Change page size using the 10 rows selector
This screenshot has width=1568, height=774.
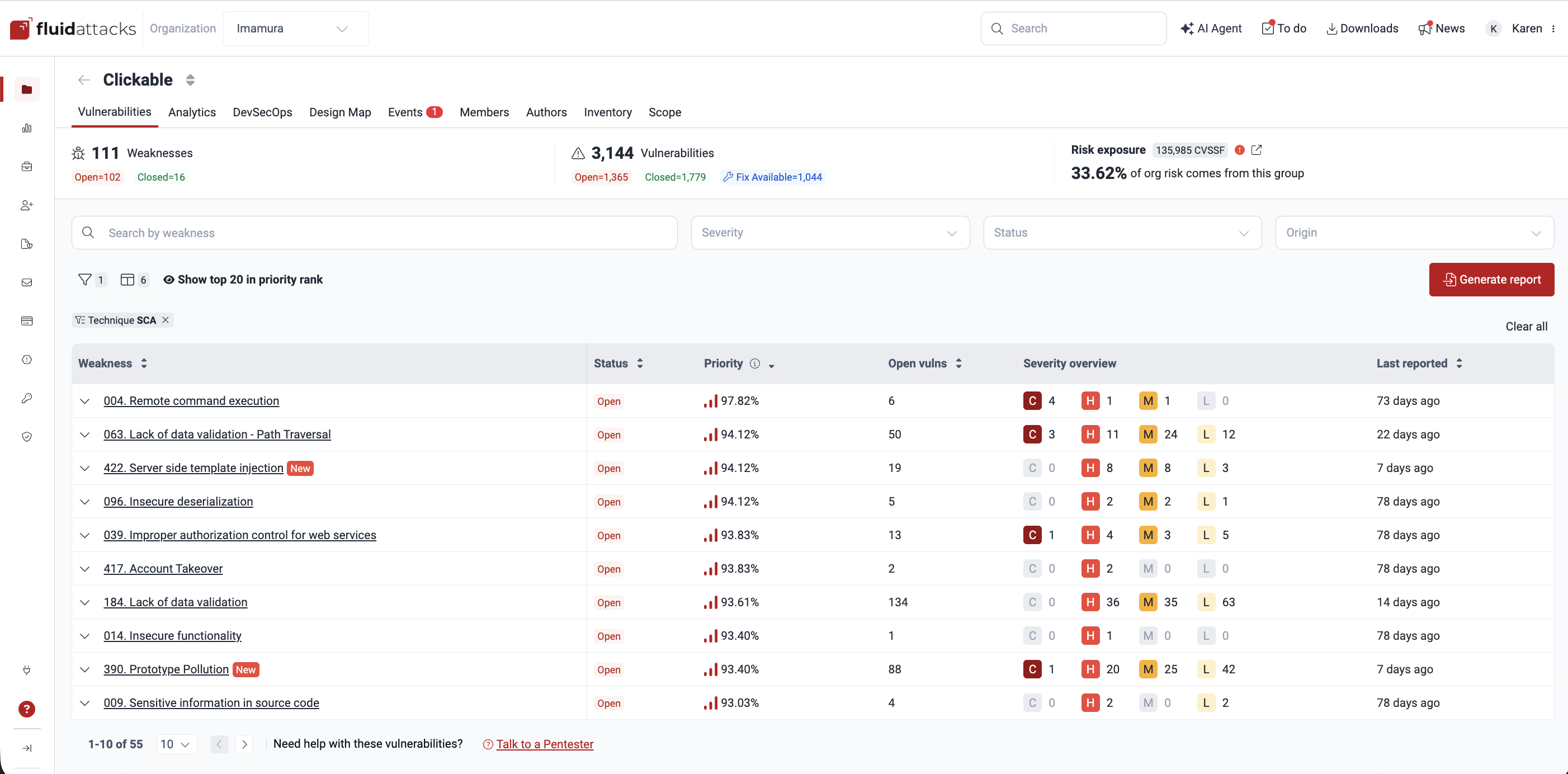coord(175,744)
